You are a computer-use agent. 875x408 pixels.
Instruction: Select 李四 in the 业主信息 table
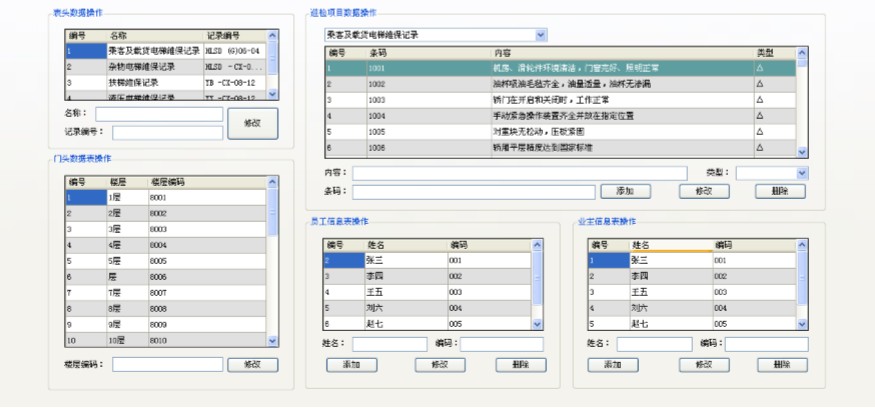[693, 276]
